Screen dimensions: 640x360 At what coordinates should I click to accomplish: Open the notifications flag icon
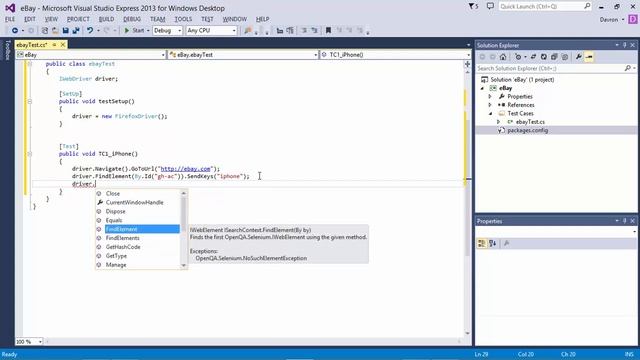tap(473, 7)
